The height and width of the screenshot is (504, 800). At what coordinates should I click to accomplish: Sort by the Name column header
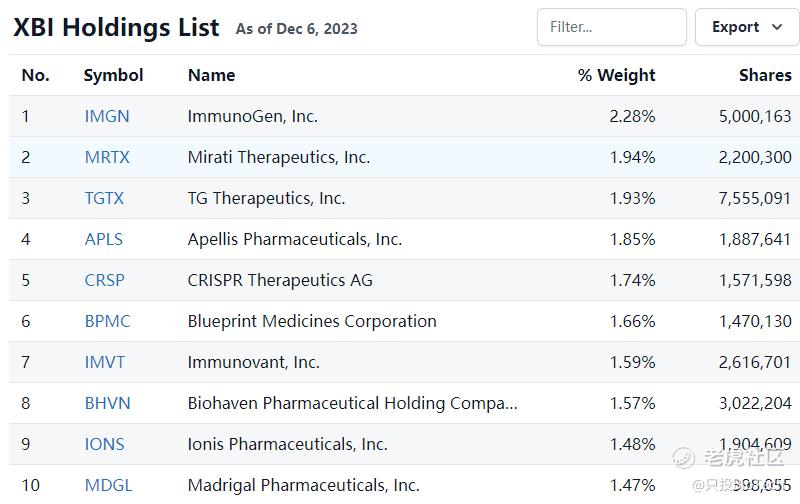tap(212, 75)
